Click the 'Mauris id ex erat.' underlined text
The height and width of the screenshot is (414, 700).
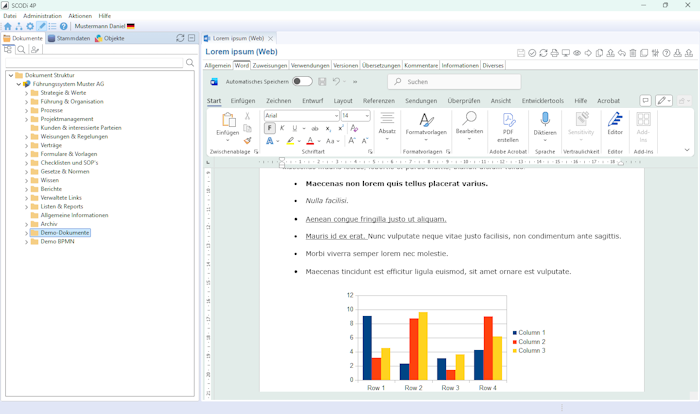click(336, 236)
